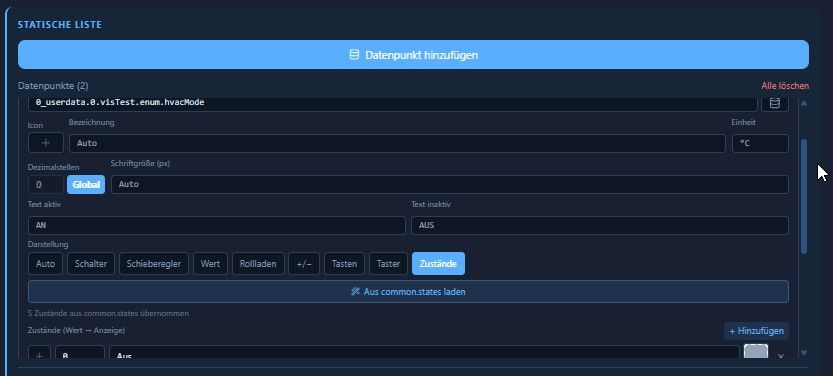
Task: Choose the Auto display mode
Action: coord(45,264)
